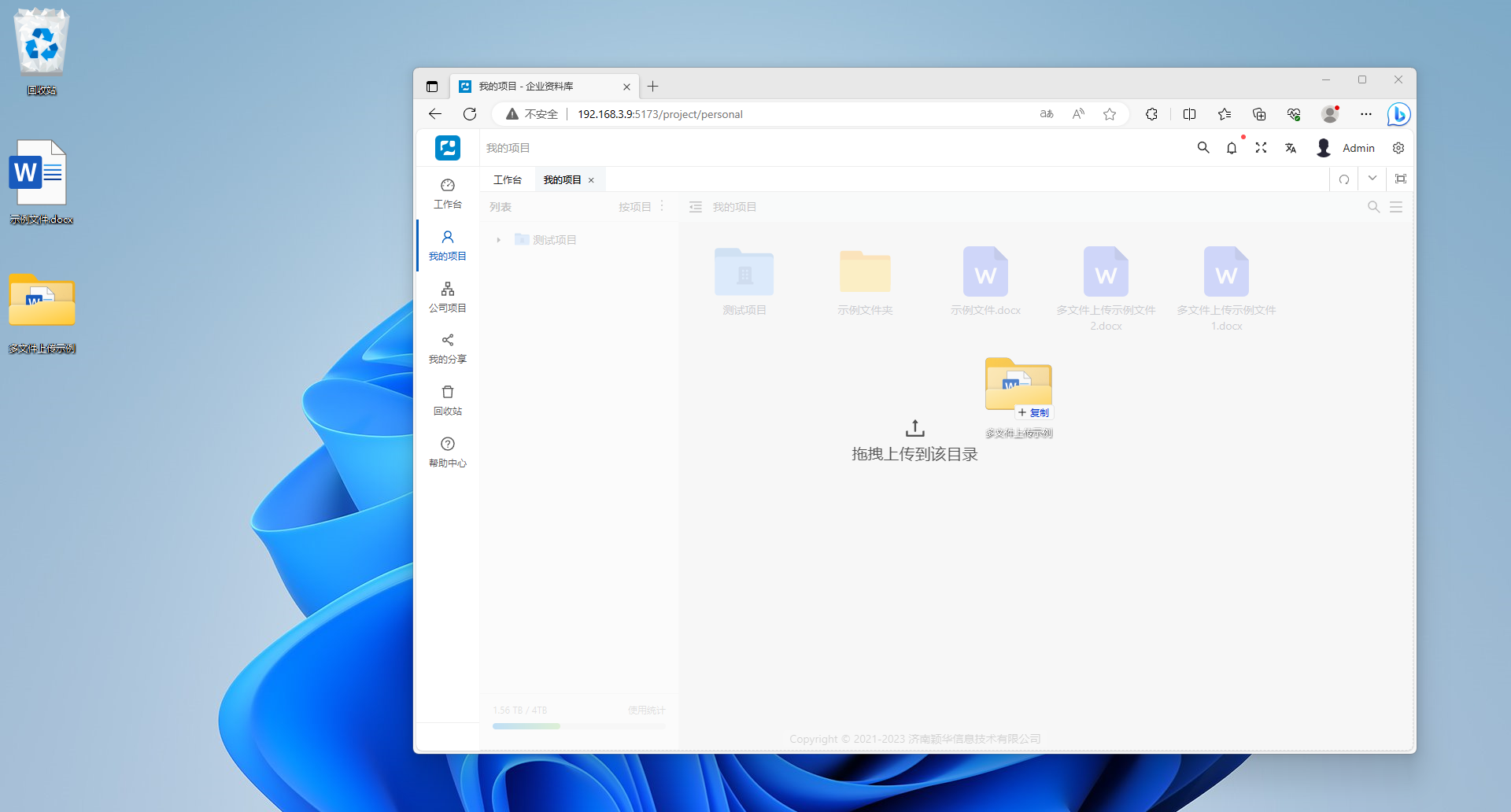
Task: Open the search icon in app header
Action: click(x=1203, y=148)
